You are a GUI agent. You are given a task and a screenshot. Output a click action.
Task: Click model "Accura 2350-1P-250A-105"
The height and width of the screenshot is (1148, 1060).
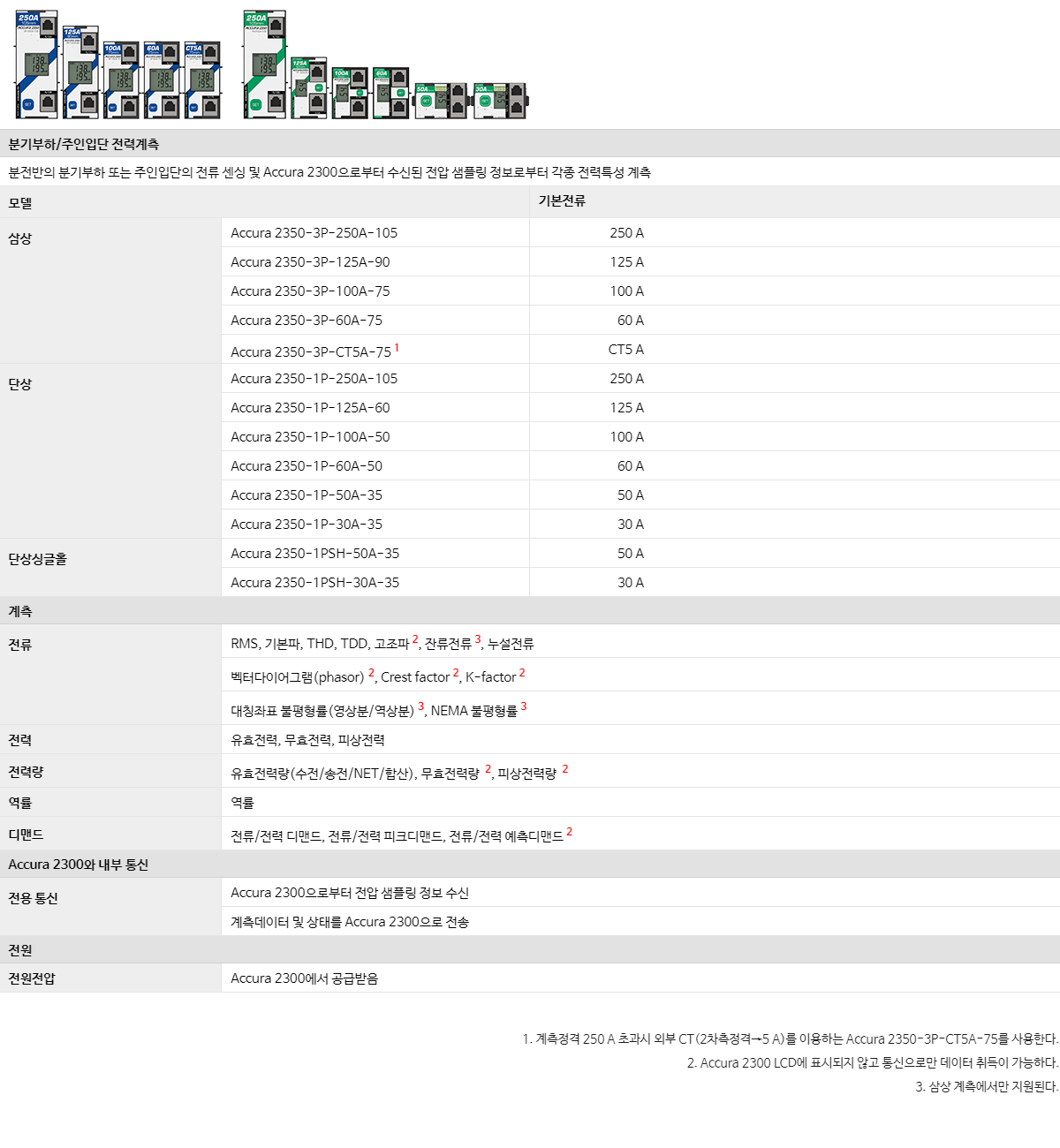pyautogui.click(x=314, y=379)
